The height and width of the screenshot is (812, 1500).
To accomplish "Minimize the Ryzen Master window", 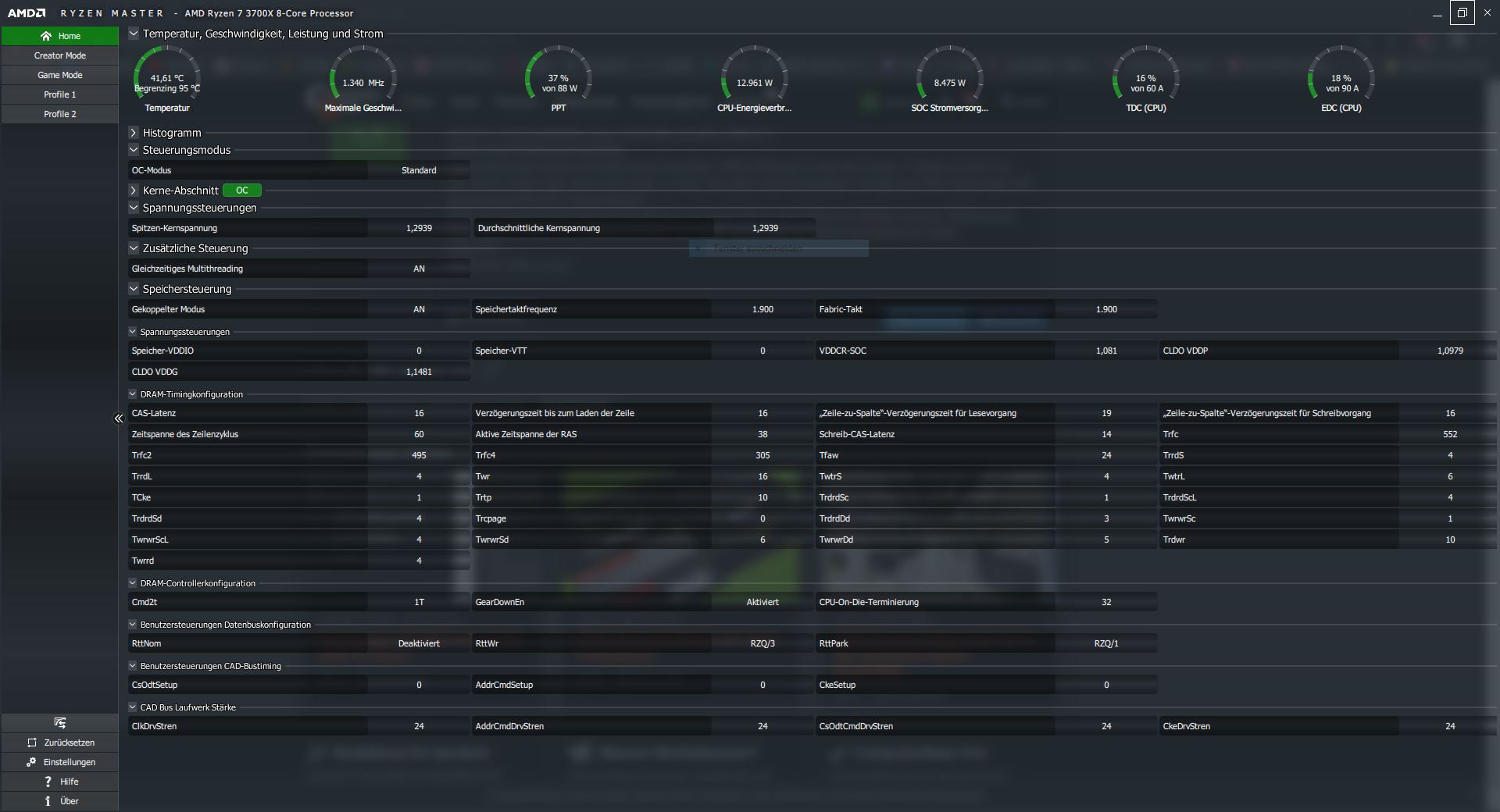I will pyautogui.click(x=1437, y=12).
